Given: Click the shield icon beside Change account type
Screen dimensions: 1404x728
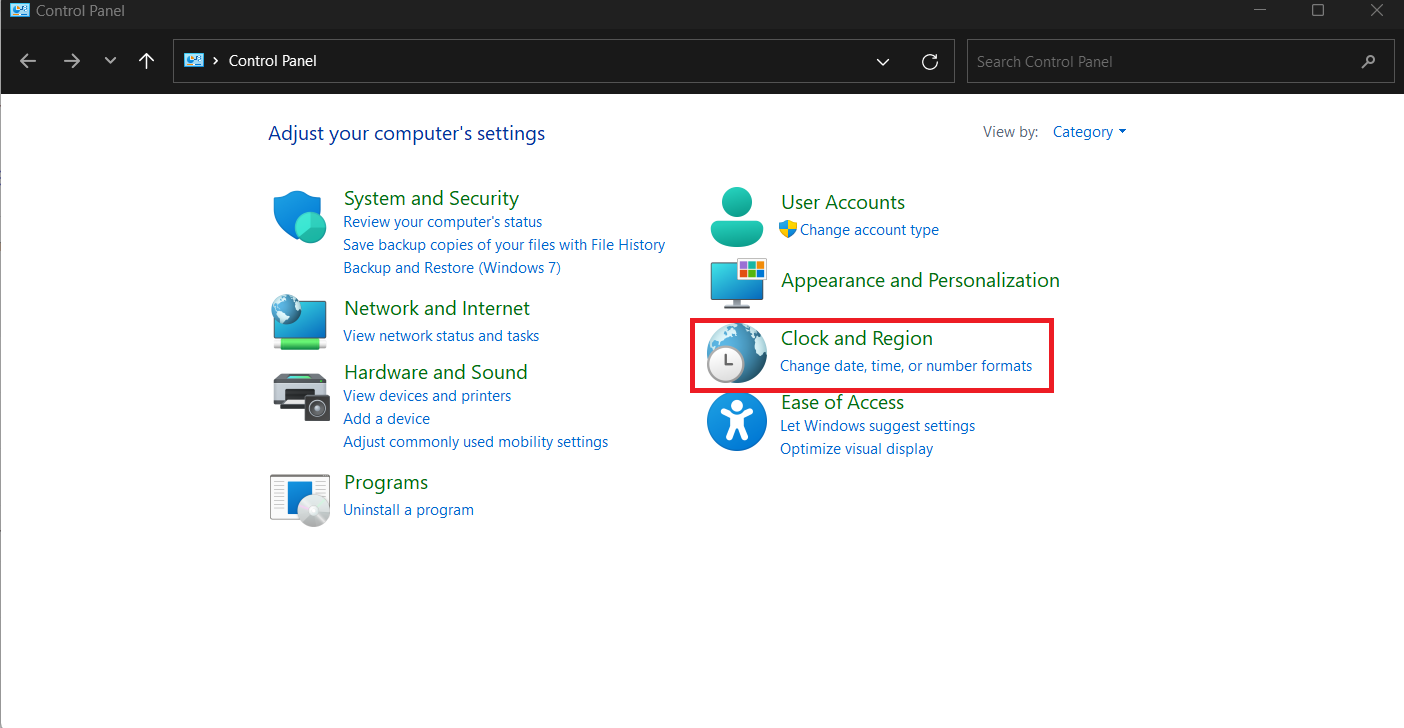Looking at the screenshot, I should click(x=788, y=229).
